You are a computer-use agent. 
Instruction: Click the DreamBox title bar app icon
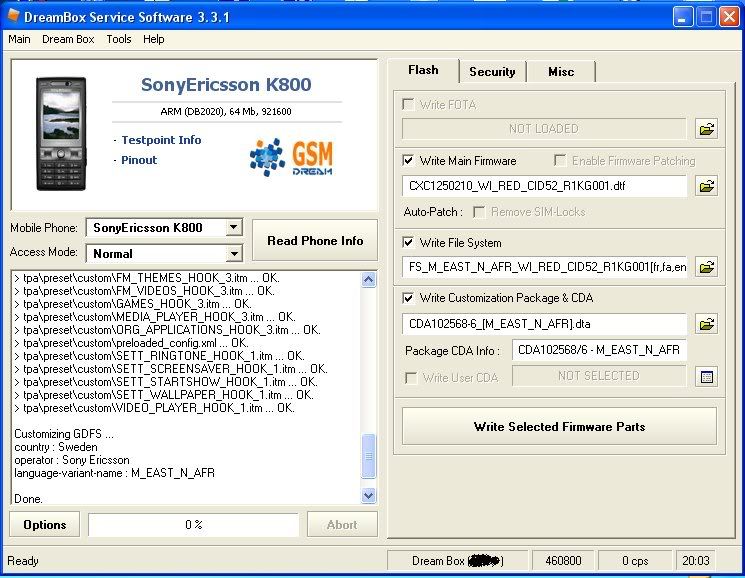(x=13, y=16)
